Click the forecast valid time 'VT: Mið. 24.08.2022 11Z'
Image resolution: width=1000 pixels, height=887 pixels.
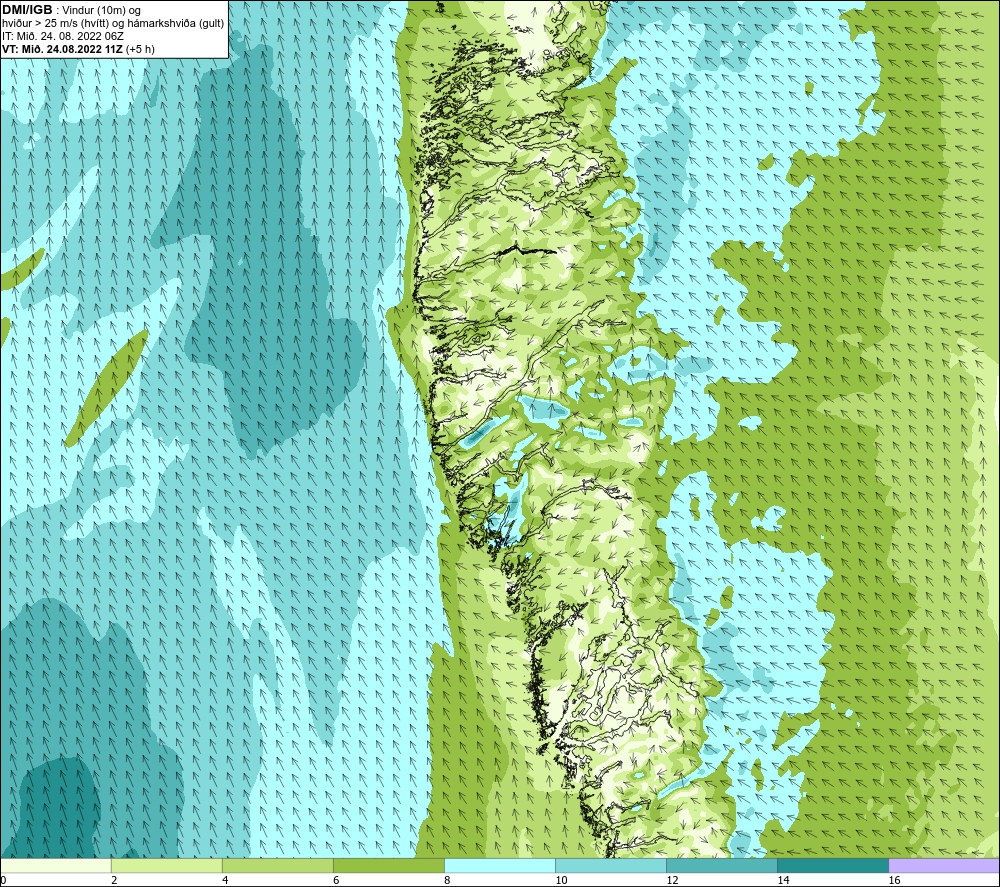click(x=62, y=49)
